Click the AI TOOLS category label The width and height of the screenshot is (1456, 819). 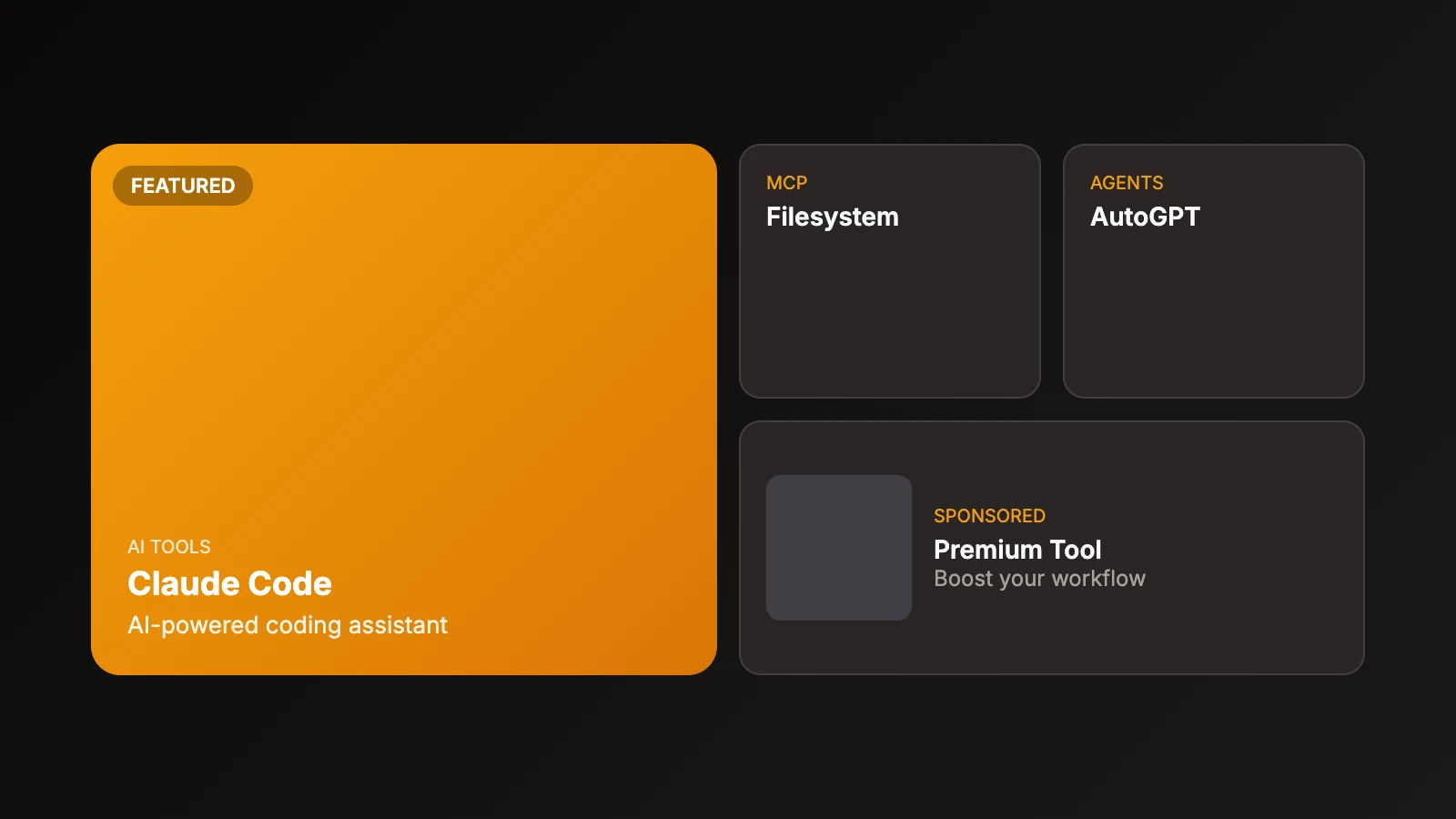tap(169, 547)
